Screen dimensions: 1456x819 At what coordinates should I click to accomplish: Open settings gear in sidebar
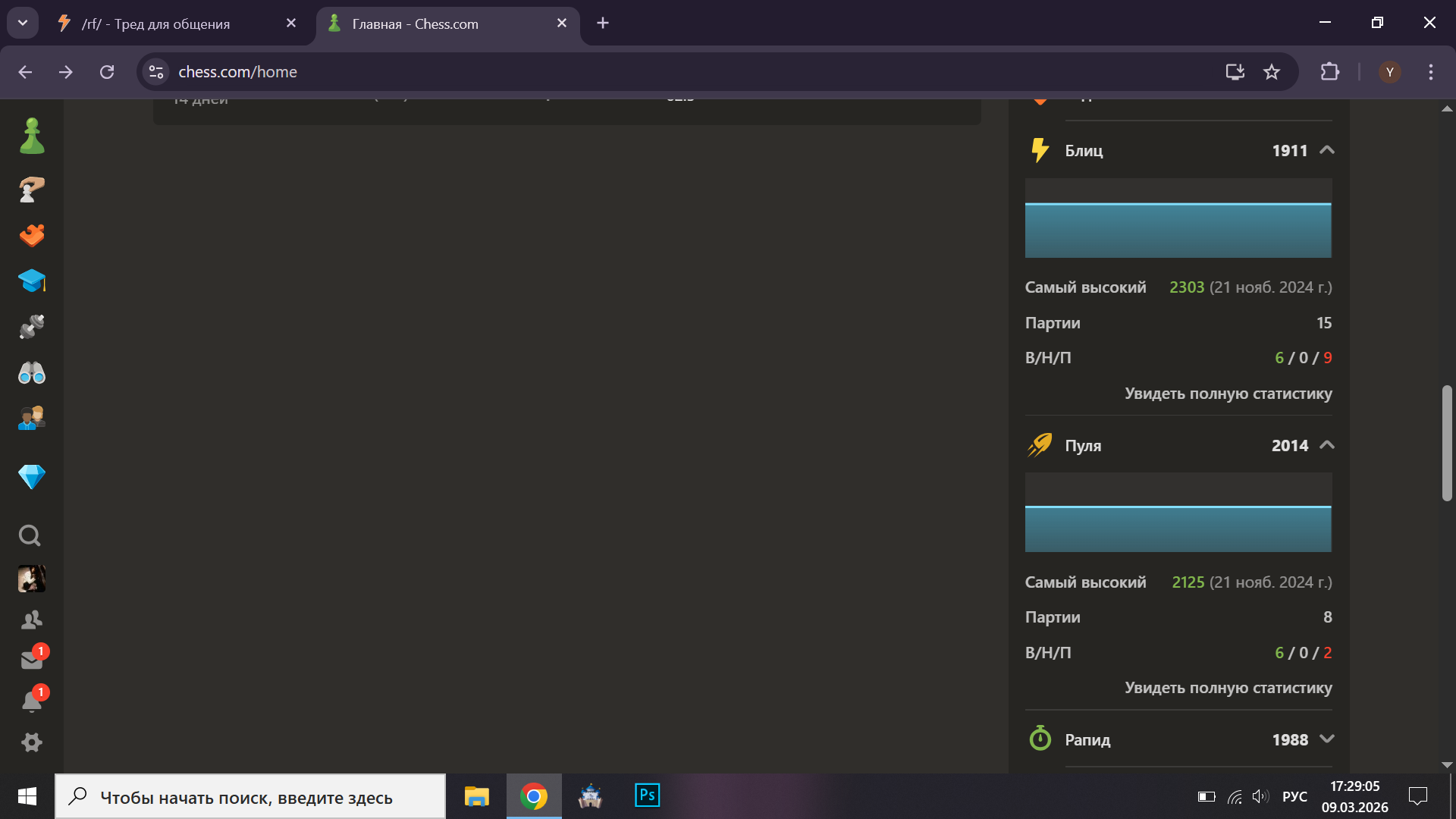point(32,742)
